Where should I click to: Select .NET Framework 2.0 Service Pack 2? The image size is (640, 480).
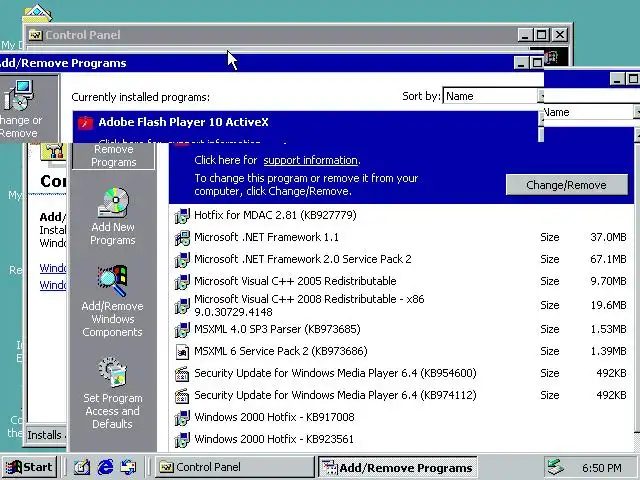pyautogui.click(x=402, y=259)
